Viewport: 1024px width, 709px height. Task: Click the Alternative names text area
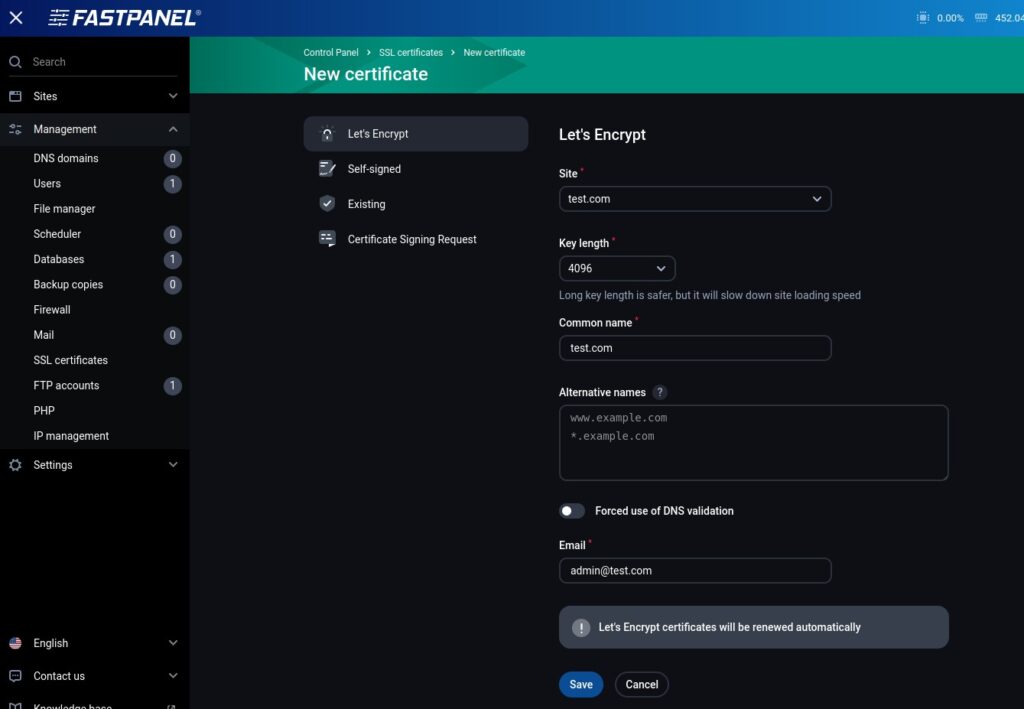click(x=754, y=443)
